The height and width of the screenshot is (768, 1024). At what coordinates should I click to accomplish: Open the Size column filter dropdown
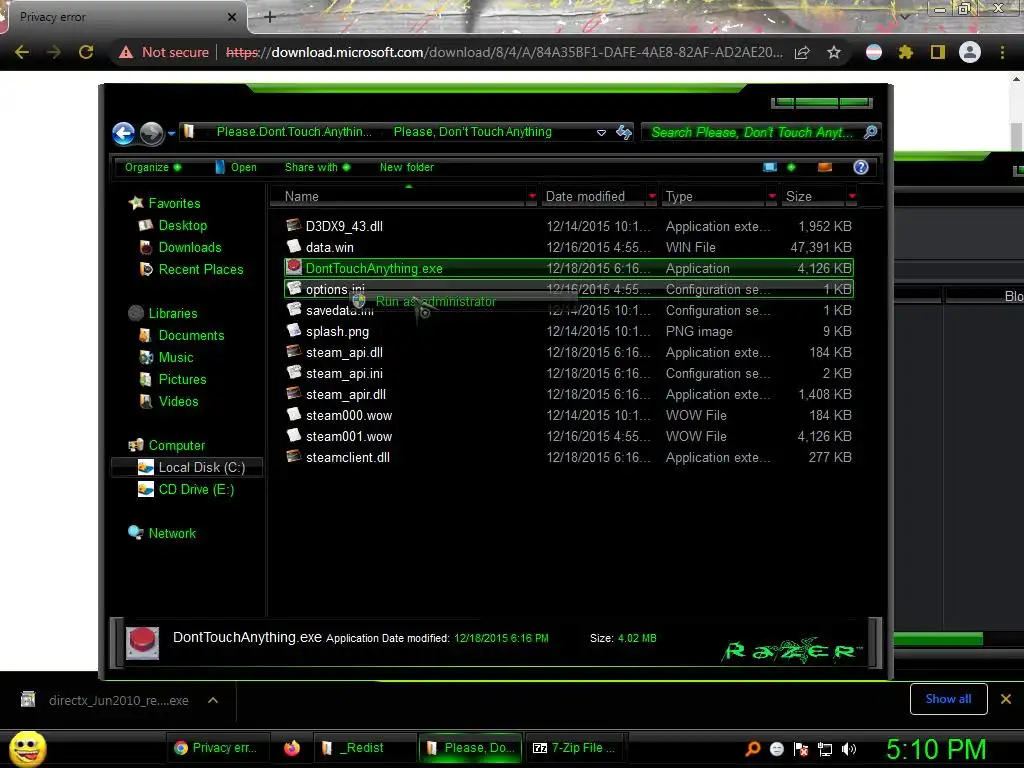pyautogui.click(x=852, y=197)
